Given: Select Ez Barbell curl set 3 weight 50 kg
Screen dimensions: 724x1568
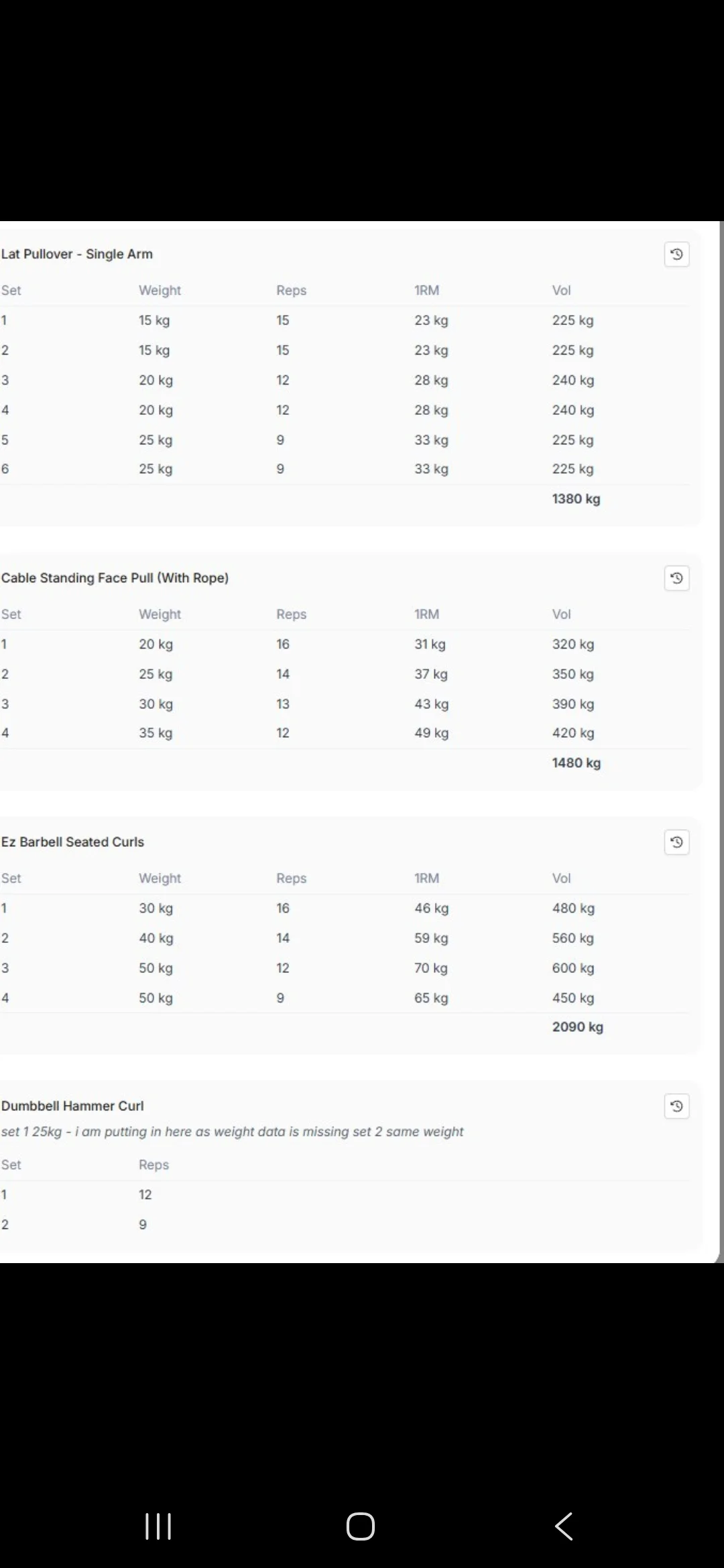Looking at the screenshot, I should (x=156, y=968).
